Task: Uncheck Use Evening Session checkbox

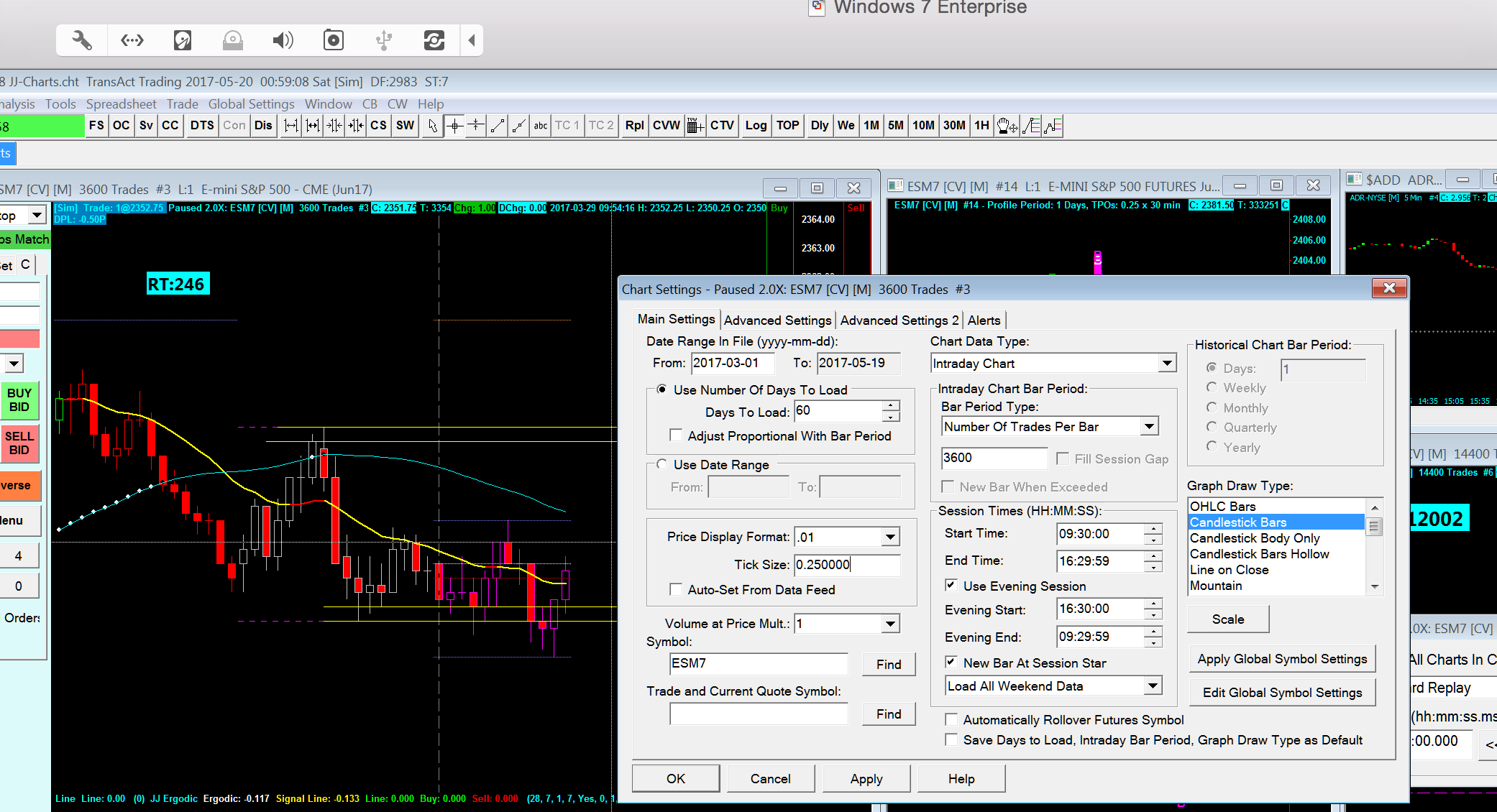Action: point(951,585)
